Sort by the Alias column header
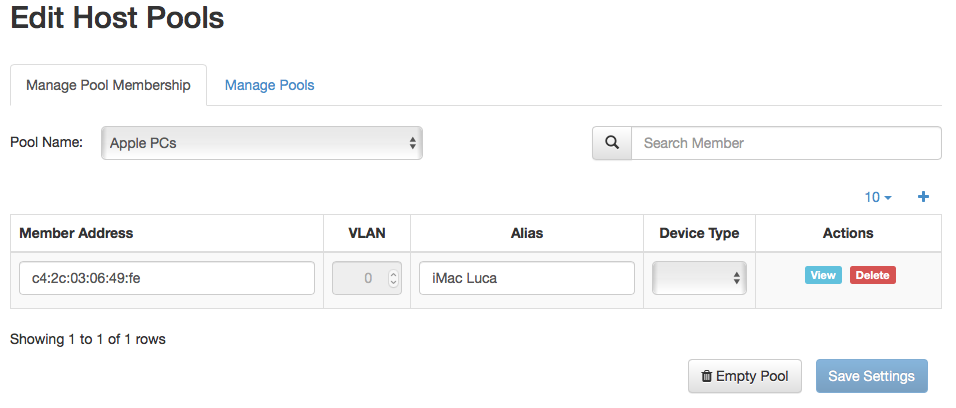This screenshot has width=956, height=408. point(527,233)
